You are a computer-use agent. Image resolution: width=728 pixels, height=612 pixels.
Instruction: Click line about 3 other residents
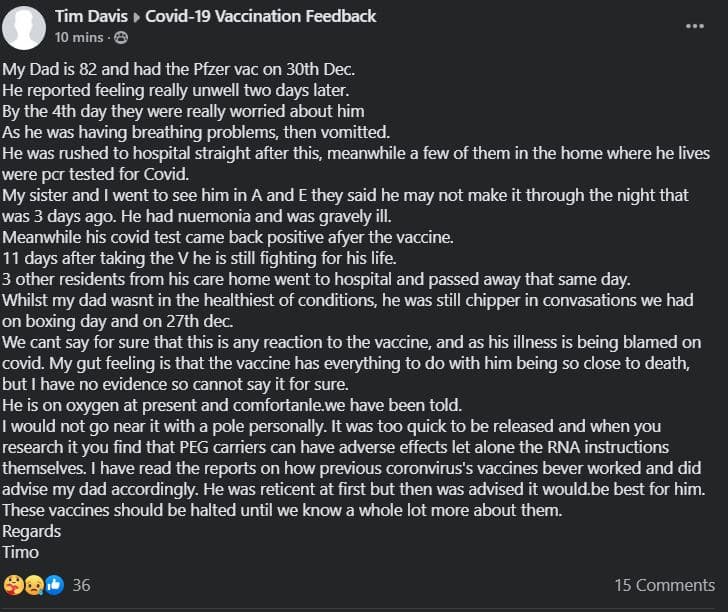pyautogui.click(x=301, y=279)
